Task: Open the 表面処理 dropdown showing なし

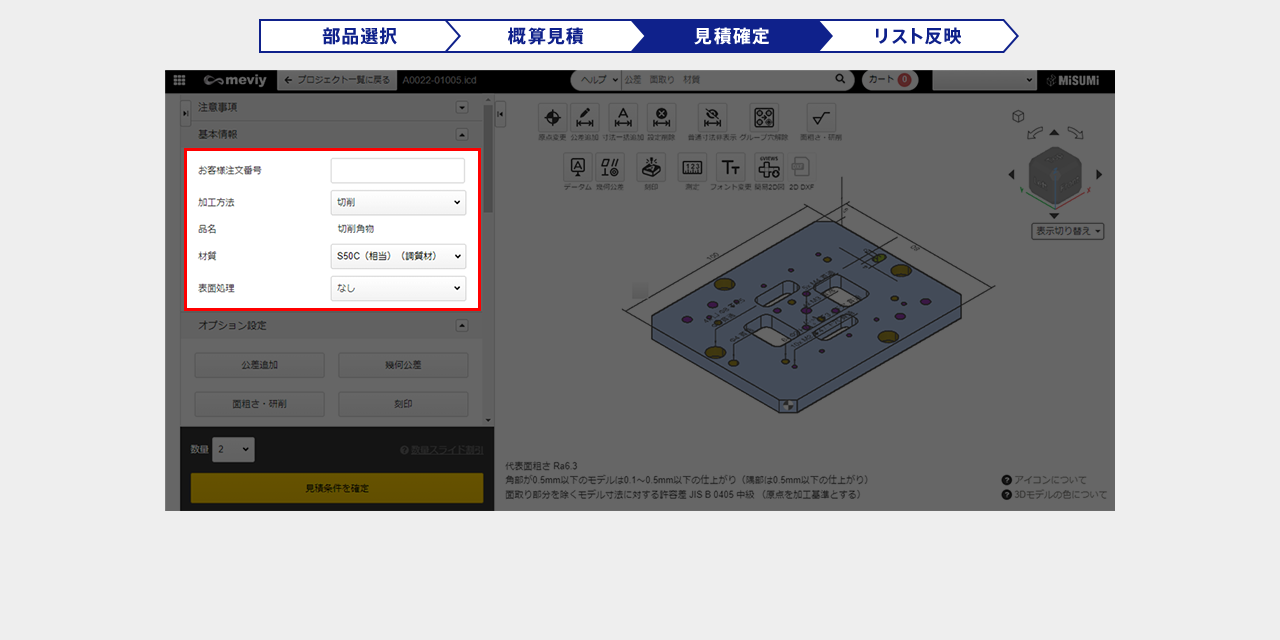Action: pyautogui.click(x=398, y=289)
